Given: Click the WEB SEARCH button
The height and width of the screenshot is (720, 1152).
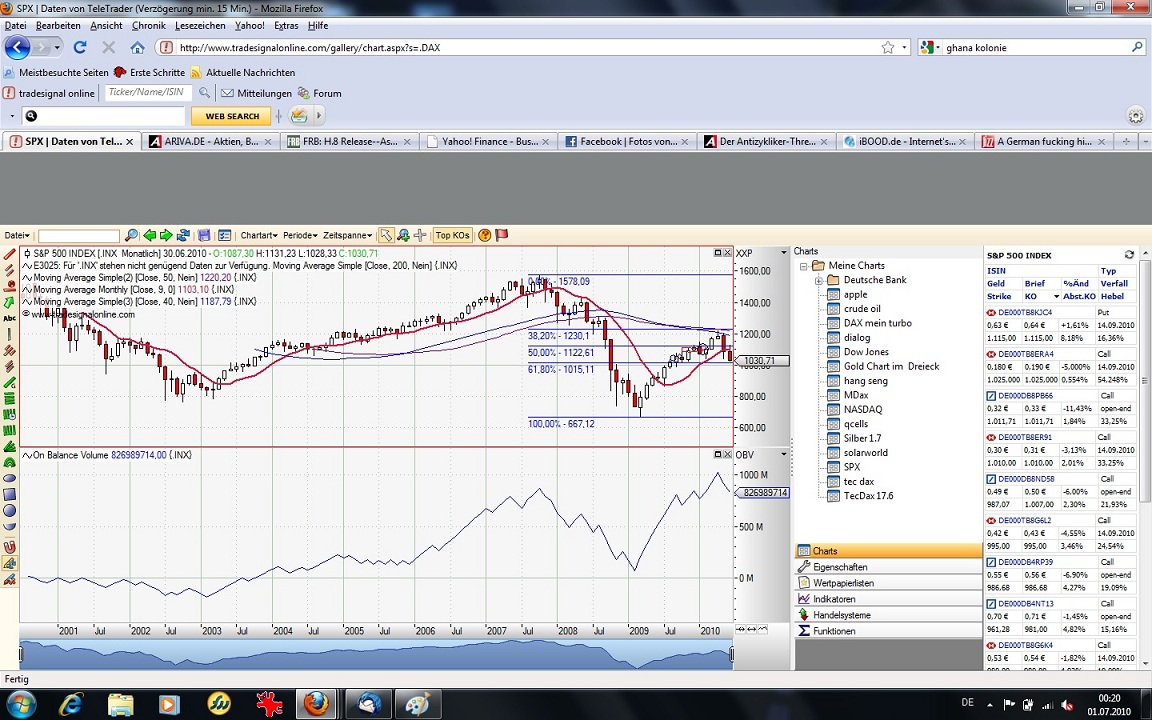Looking at the screenshot, I should [x=232, y=116].
